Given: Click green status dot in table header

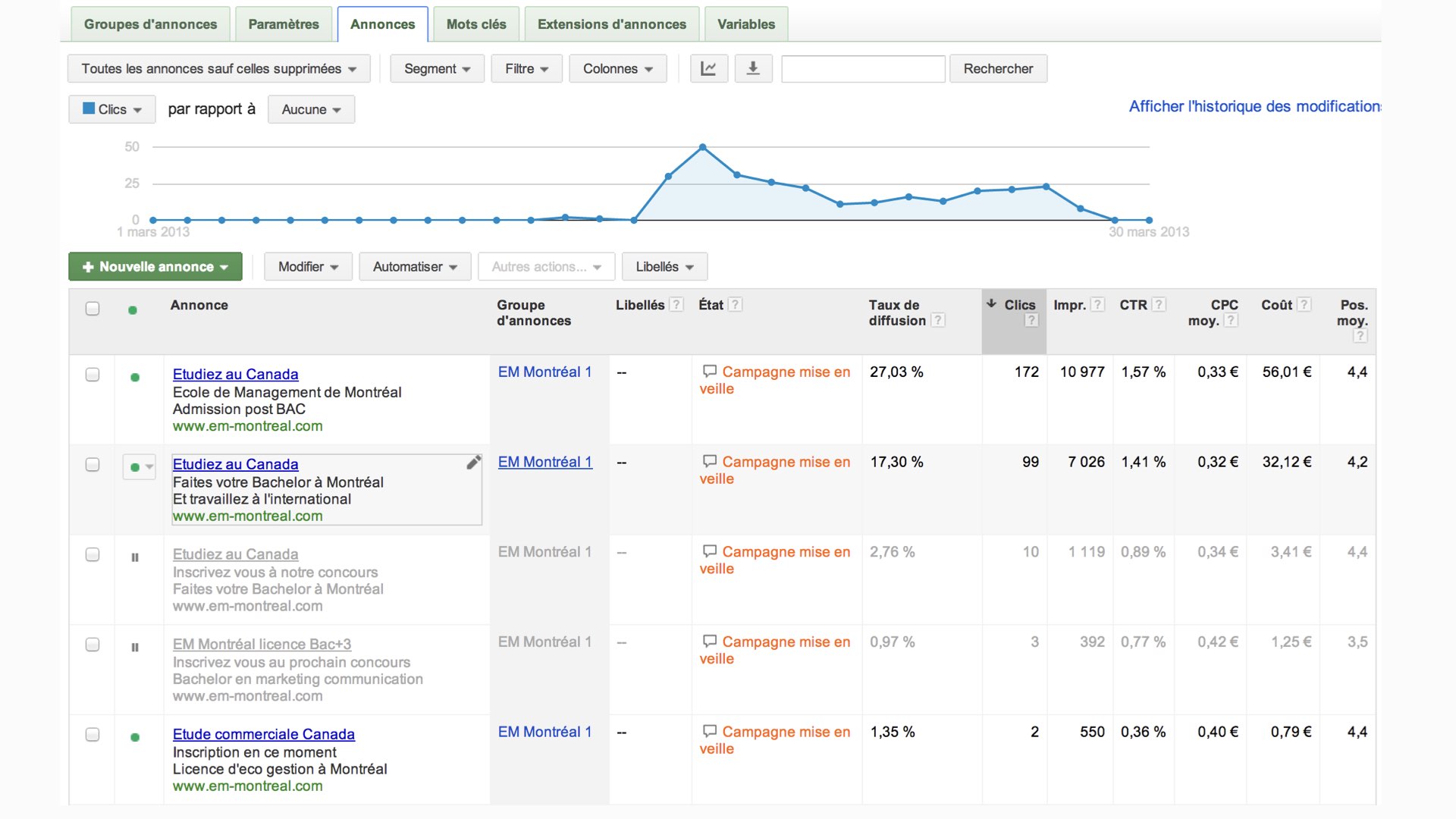Looking at the screenshot, I should coord(133,310).
